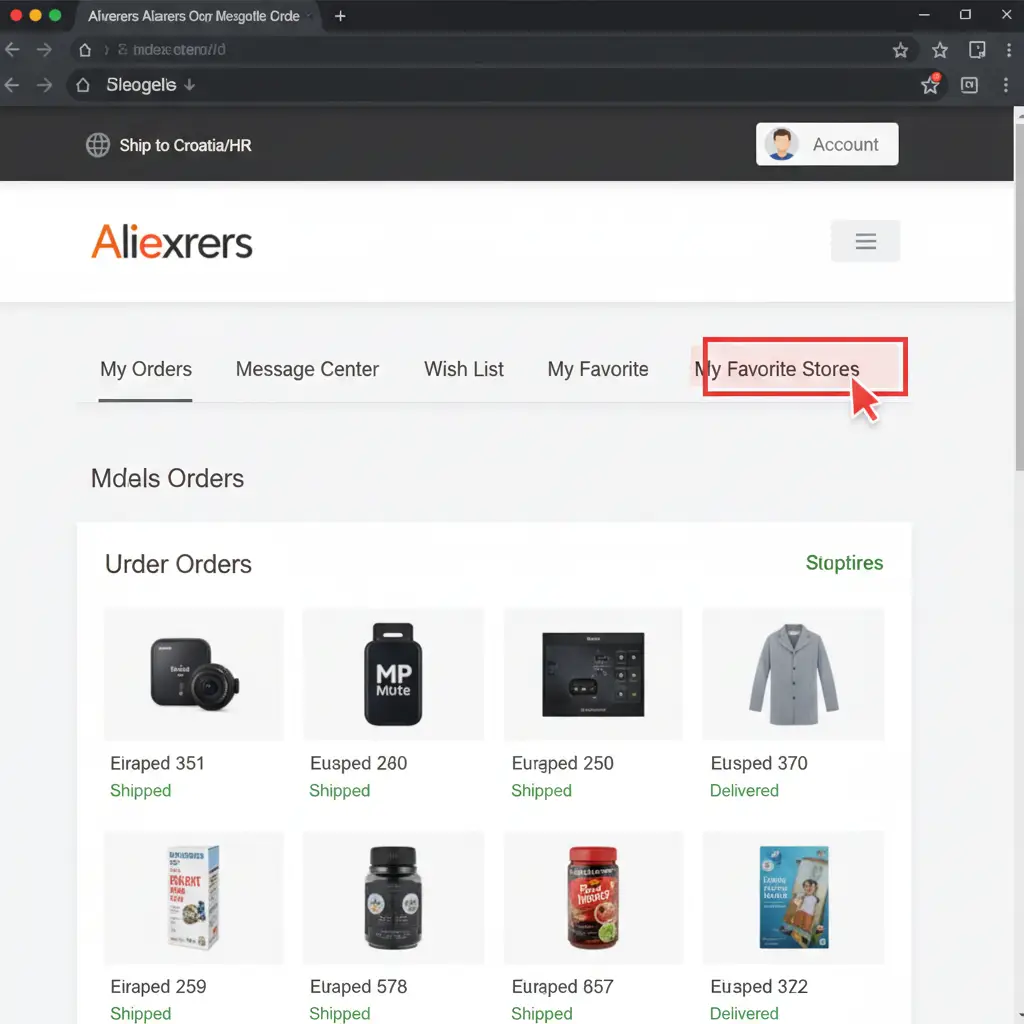The width and height of the screenshot is (1024, 1024).
Task: Click the red jar product thumbnail
Action: (x=593, y=895)
